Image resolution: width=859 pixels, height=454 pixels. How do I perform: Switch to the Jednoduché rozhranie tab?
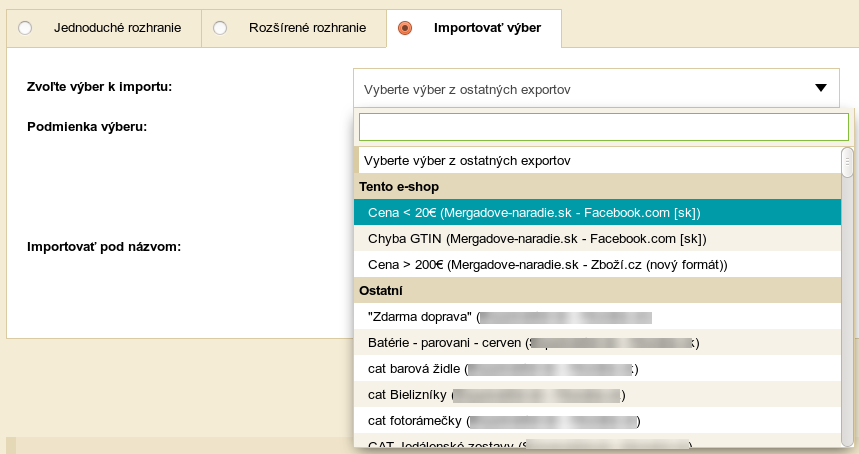coord(117,28)
